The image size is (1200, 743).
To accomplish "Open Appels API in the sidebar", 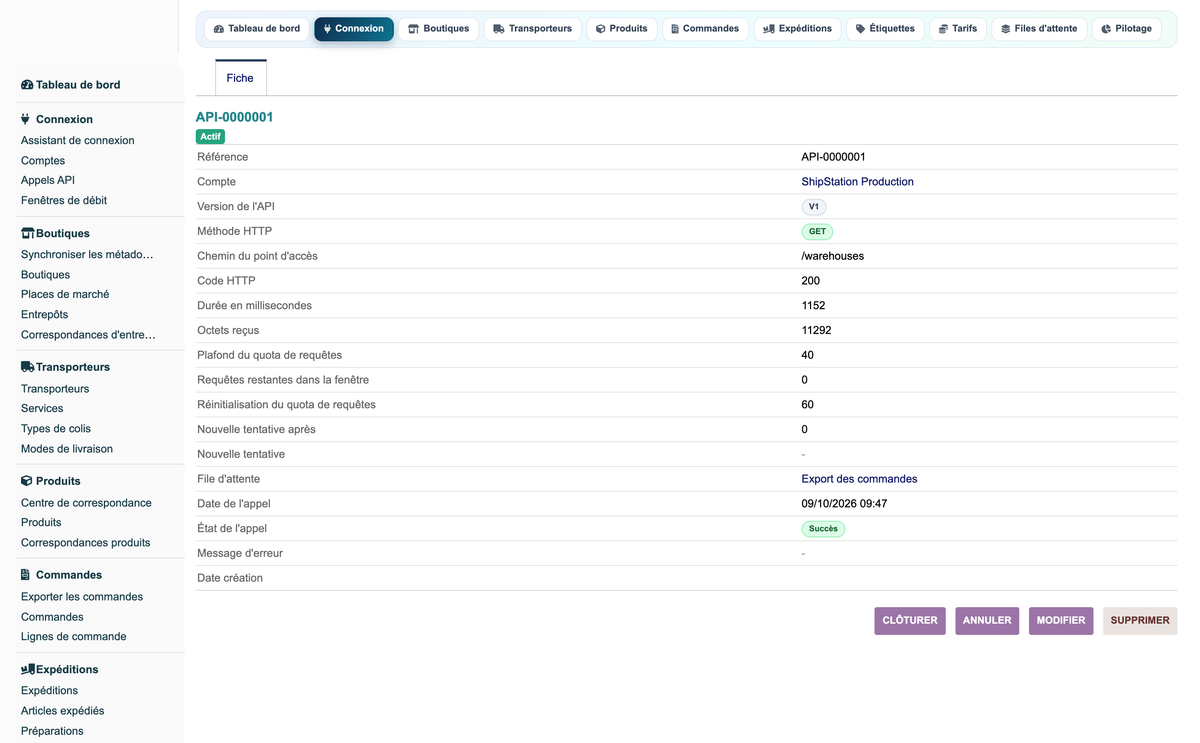I will pos(48,181).
